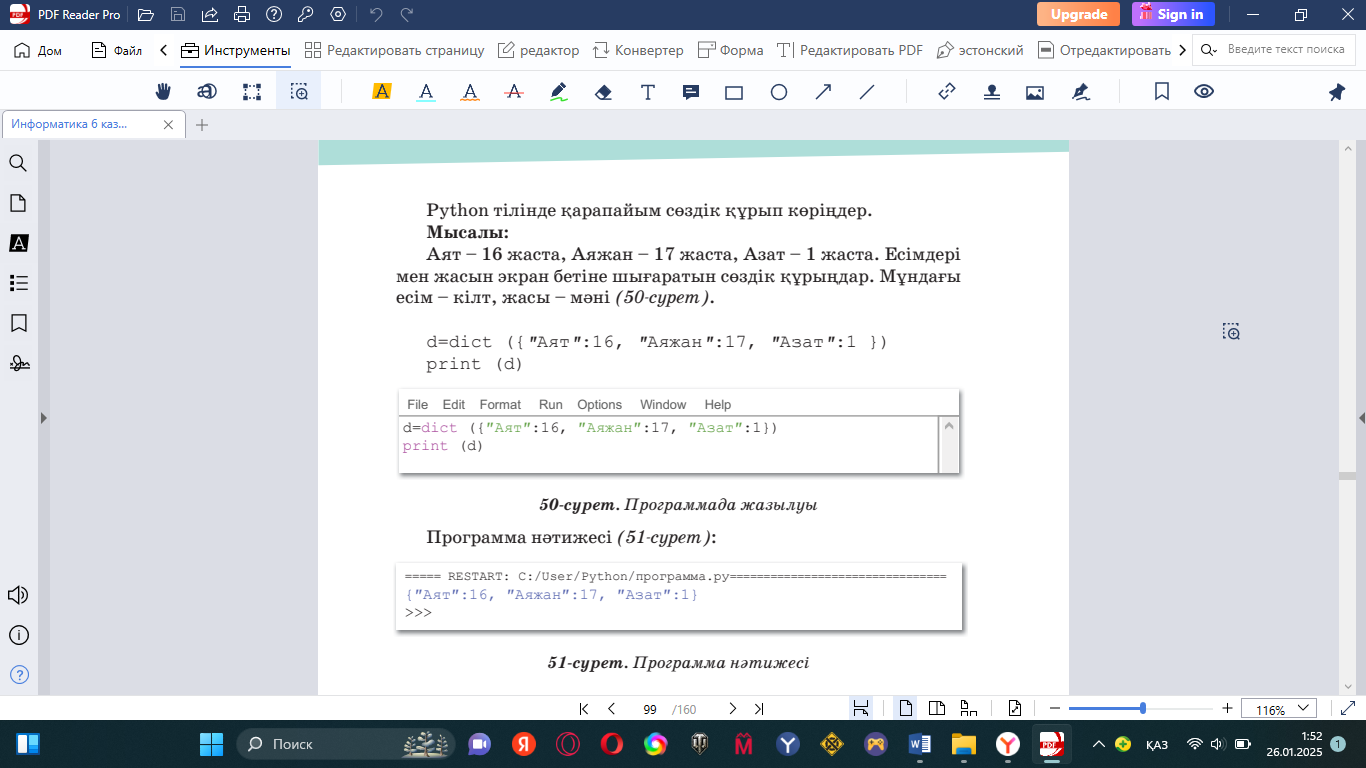The width and height of the screenshot is (1366, 768).
Task: Choose the Strikethrough annotation tool
Action: 515,92
